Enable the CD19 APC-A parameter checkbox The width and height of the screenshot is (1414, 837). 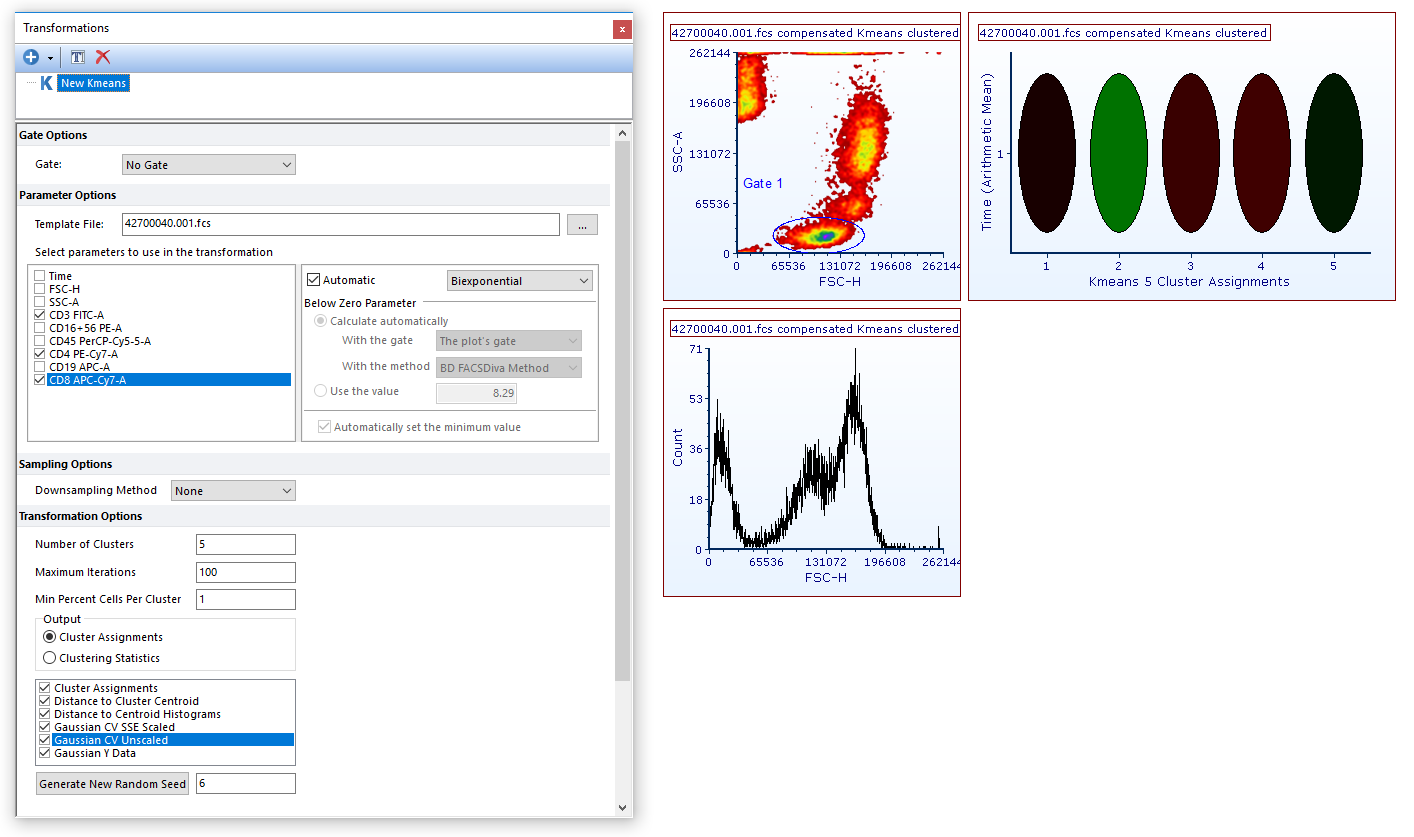(x=40, y=367)
